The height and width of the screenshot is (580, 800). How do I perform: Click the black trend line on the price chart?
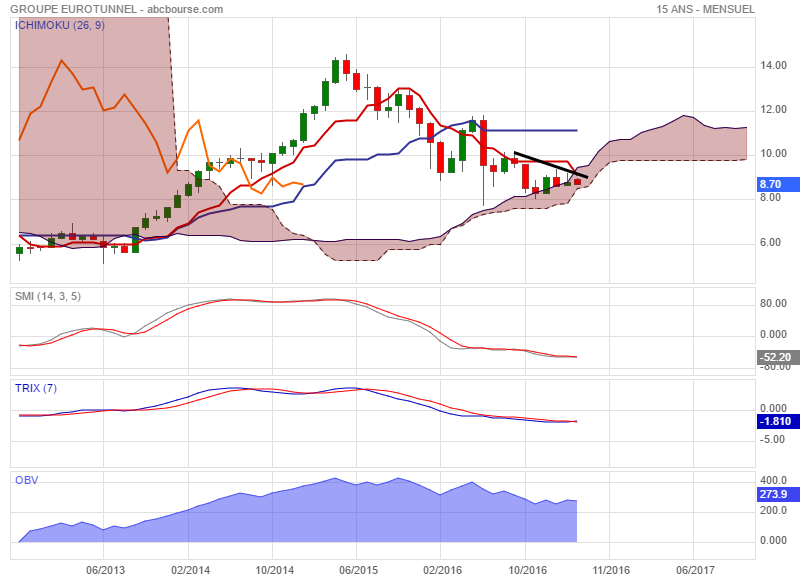coord(551,164)
